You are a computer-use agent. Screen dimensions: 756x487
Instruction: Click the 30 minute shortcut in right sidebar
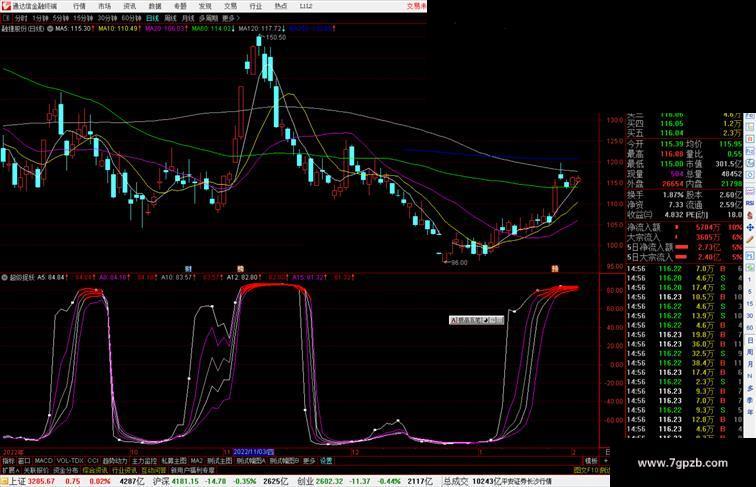tap(750, 316)
